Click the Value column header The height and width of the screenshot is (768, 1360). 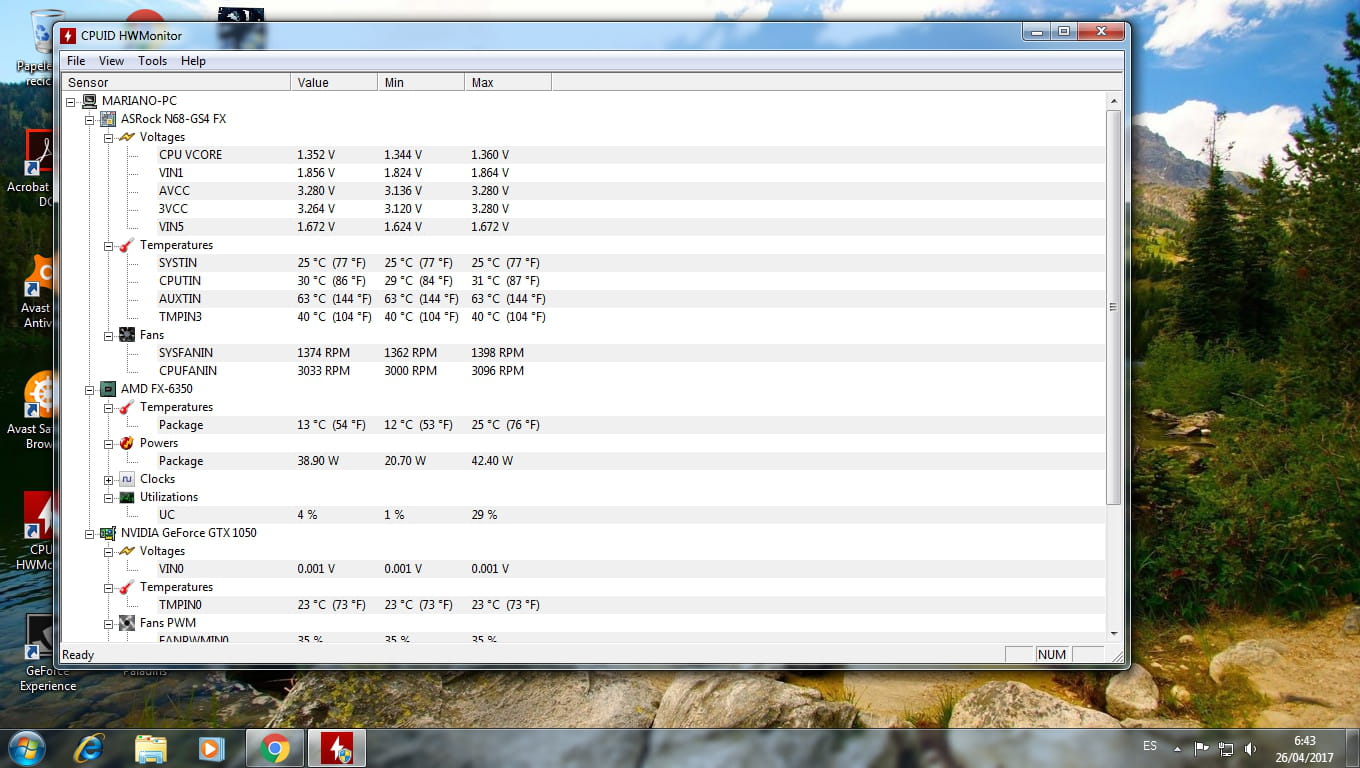tap(334, 83)
